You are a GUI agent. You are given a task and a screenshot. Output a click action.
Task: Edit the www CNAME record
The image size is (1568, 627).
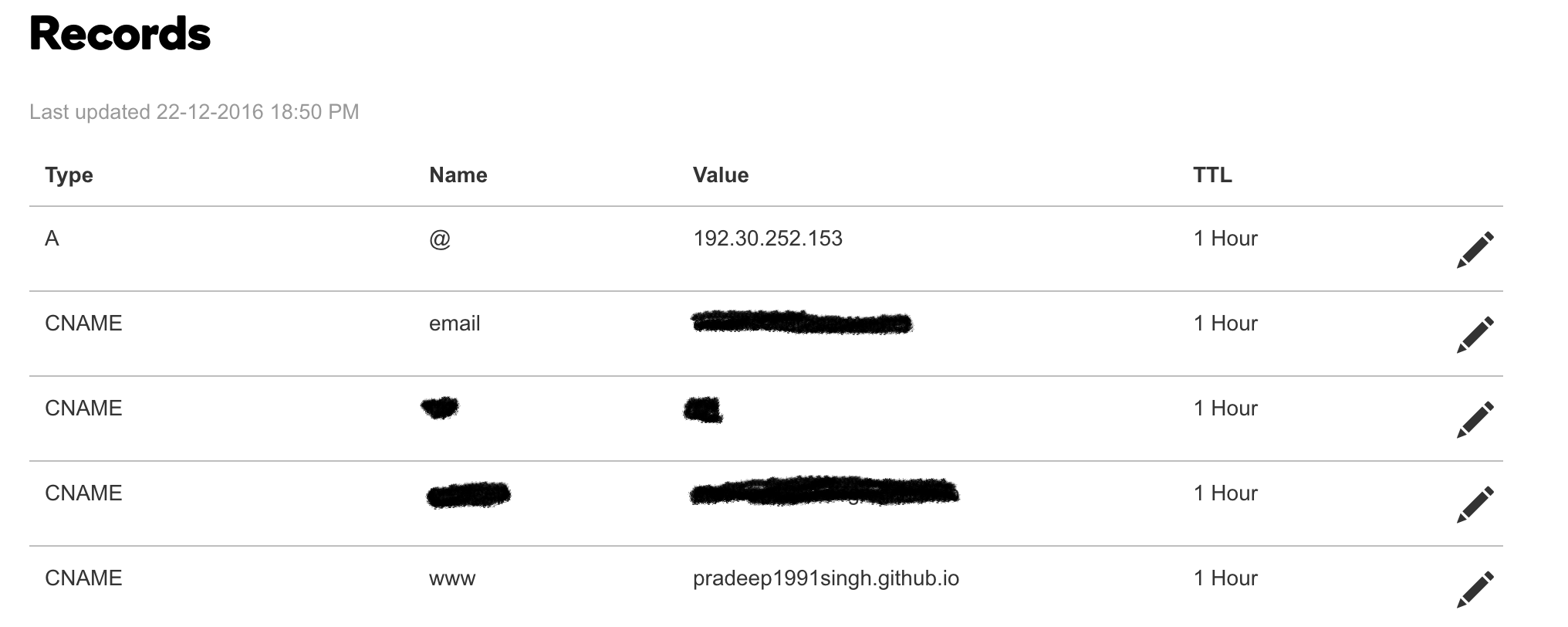click(1475, 589)
